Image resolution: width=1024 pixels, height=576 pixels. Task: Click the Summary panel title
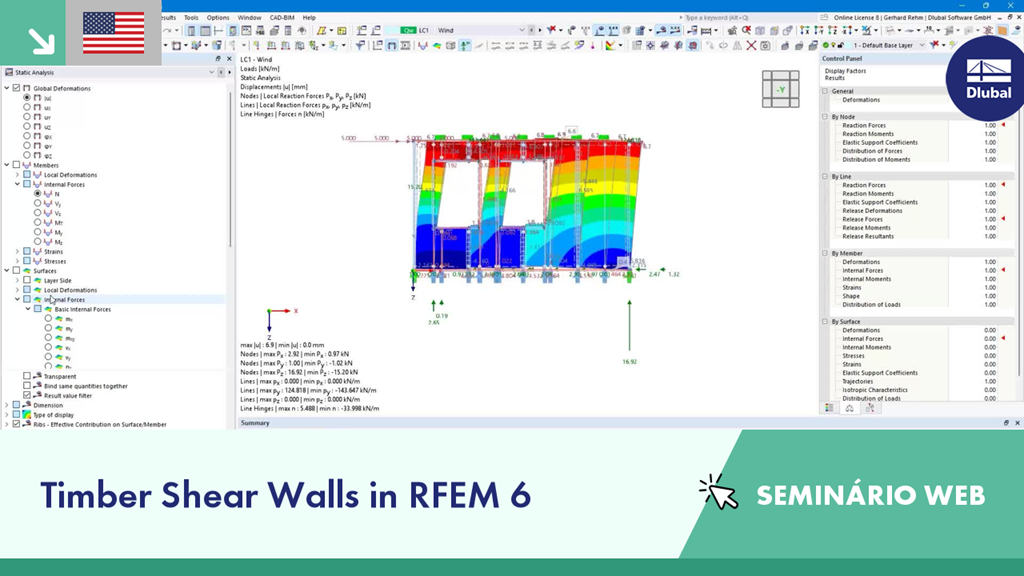[255, 423]
